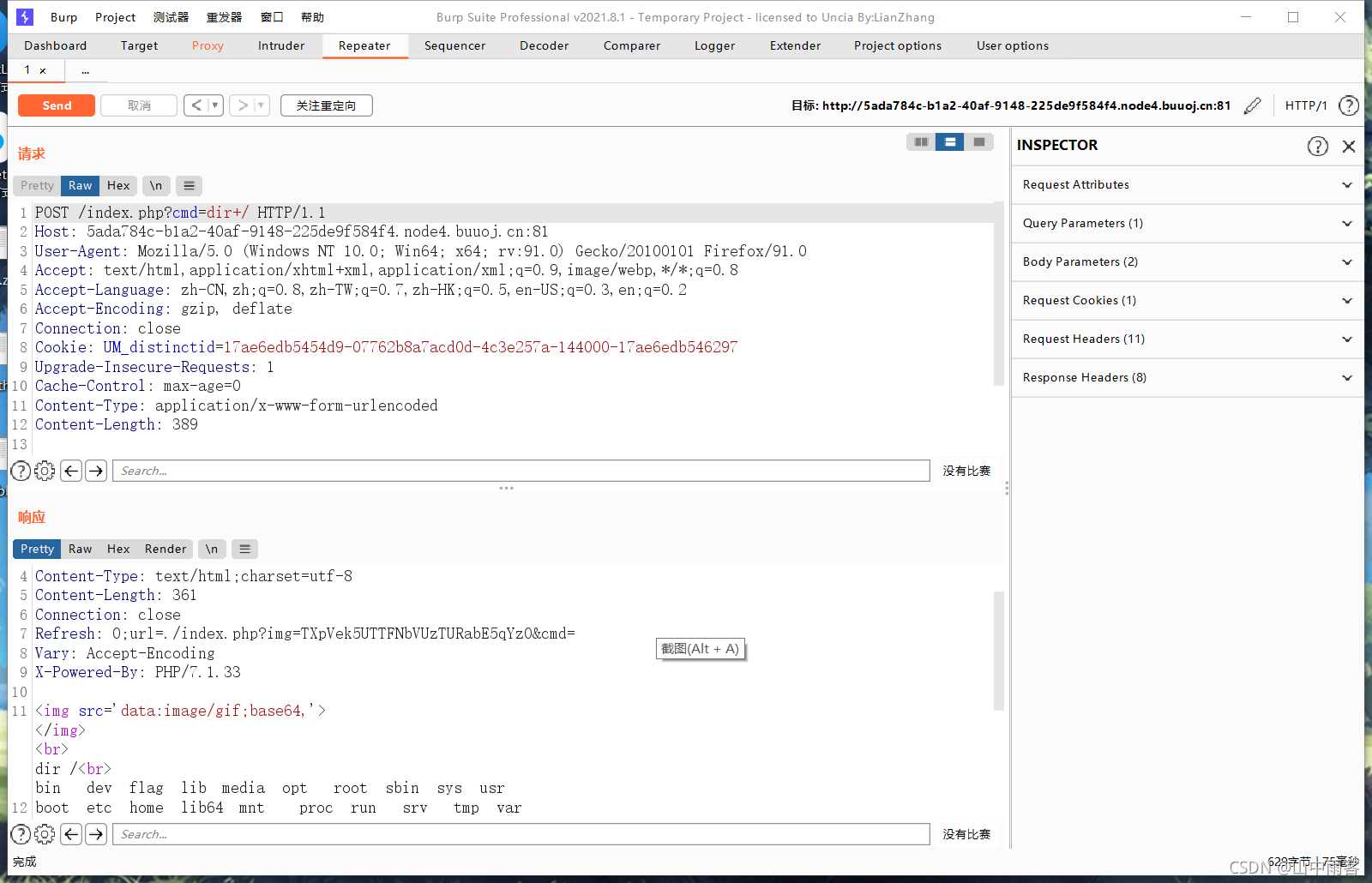Expand Request Headers (11) section

click(x=1188, y=339)
